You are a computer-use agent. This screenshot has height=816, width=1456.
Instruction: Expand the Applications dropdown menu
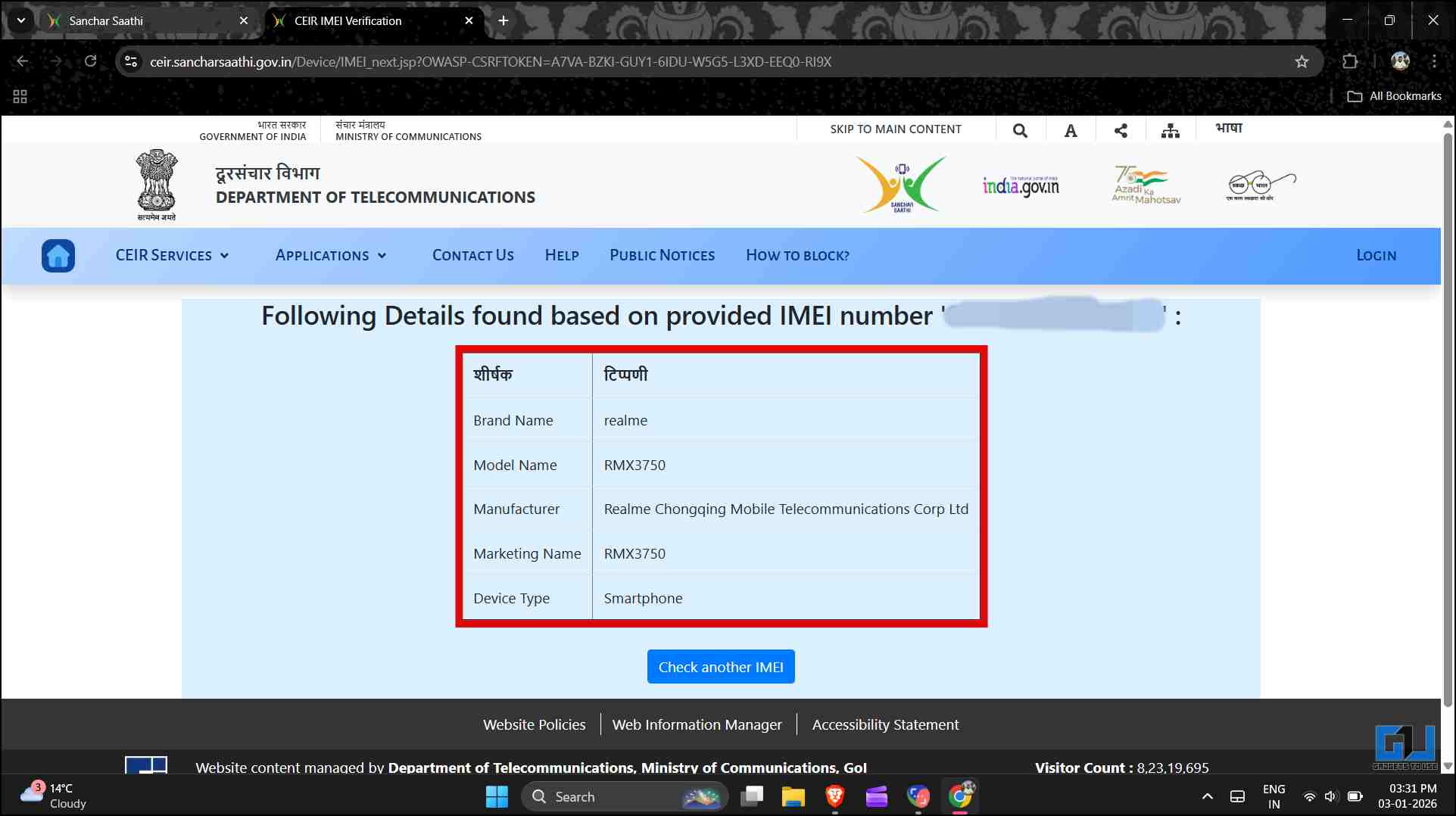click(331, 256)
